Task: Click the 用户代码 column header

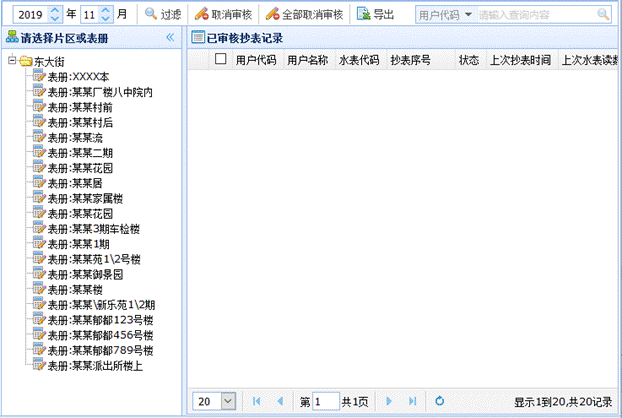Action: (x=256, y=60)
